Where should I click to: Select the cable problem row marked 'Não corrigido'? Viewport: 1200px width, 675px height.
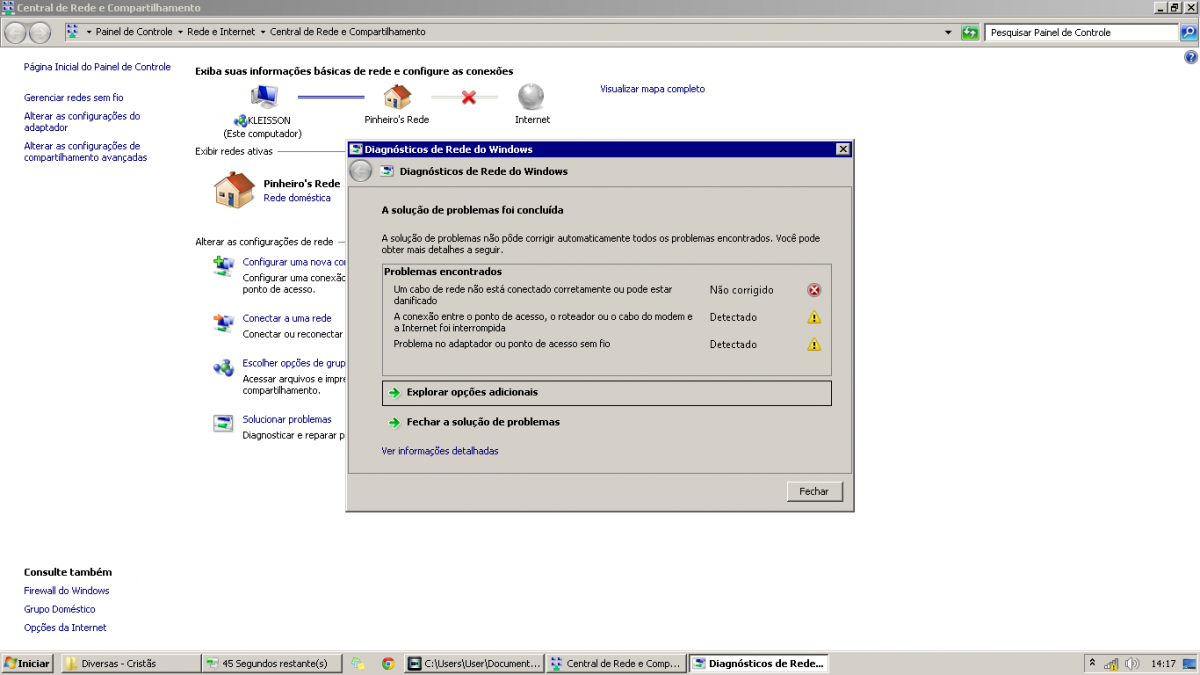607,294
